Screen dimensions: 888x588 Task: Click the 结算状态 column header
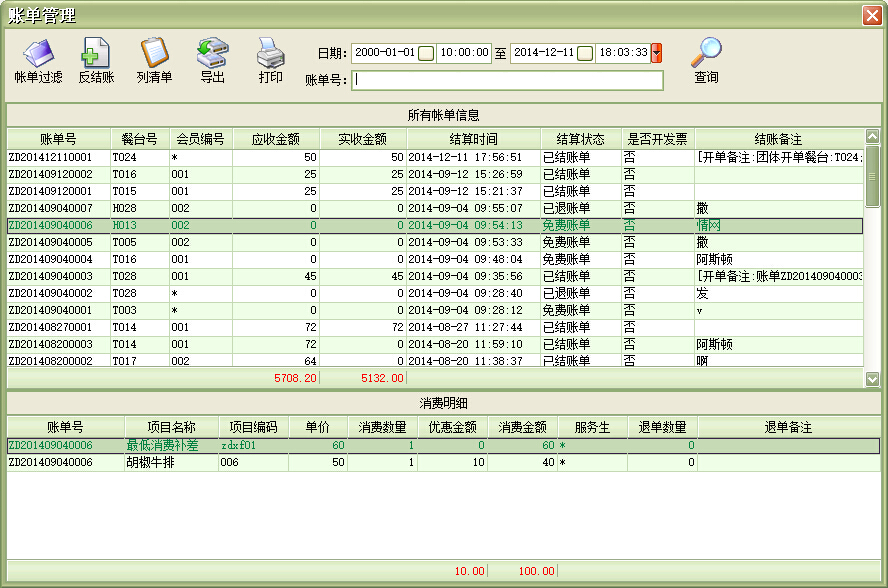click(580, 139)
